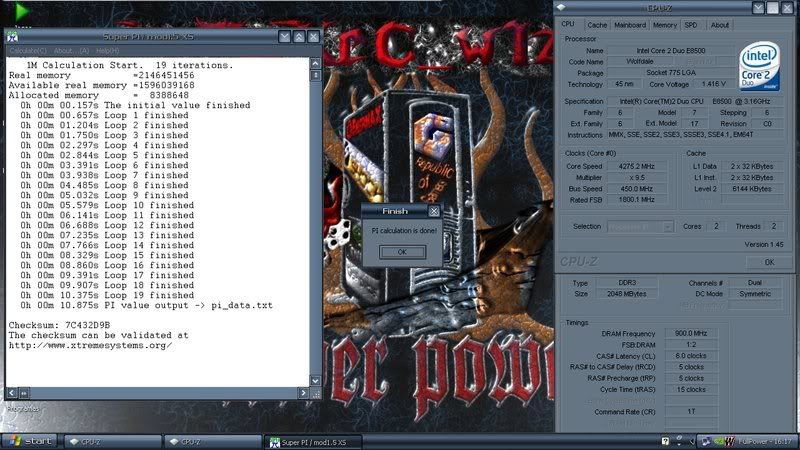
Task: Open the processor Selection dropdown in CPU-Z
Action: click(x=641, y=227)
